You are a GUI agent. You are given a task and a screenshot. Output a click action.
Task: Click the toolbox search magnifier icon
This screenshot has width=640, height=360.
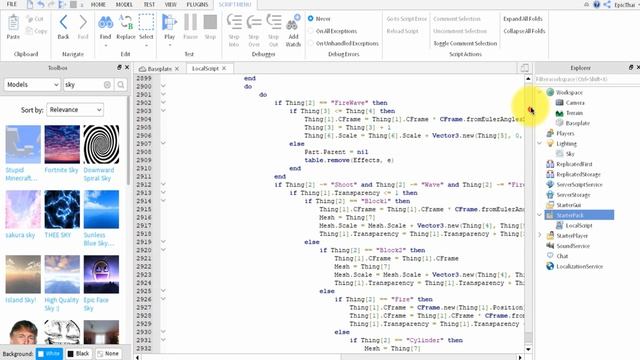(121, 85)
